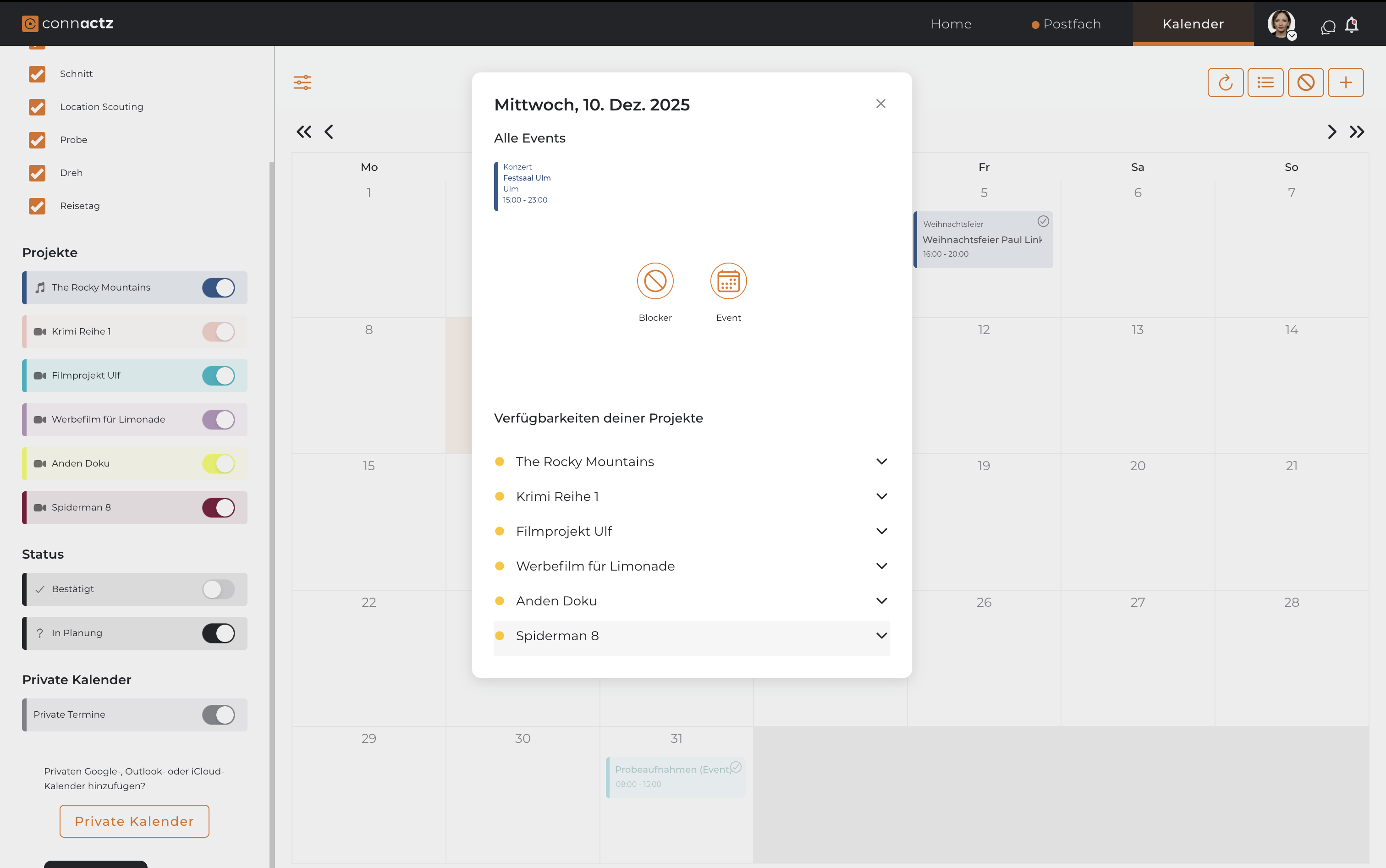Screen dimensions: 1386x868
Task: Click the refresh calendar icon
Action: pos(1225,82)
